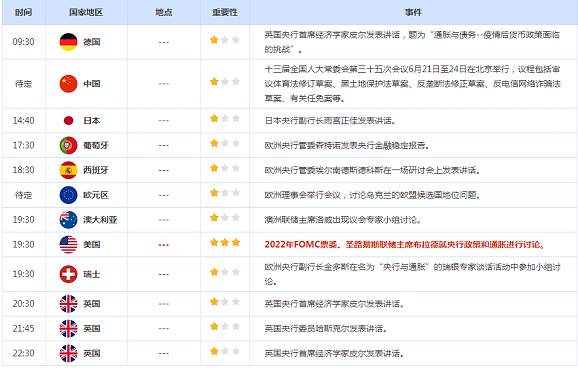Click the event 欧洲理事会举行会议 about Ukraine
The width and height of the screenshot is (578, 368).
tap(373, 195)
